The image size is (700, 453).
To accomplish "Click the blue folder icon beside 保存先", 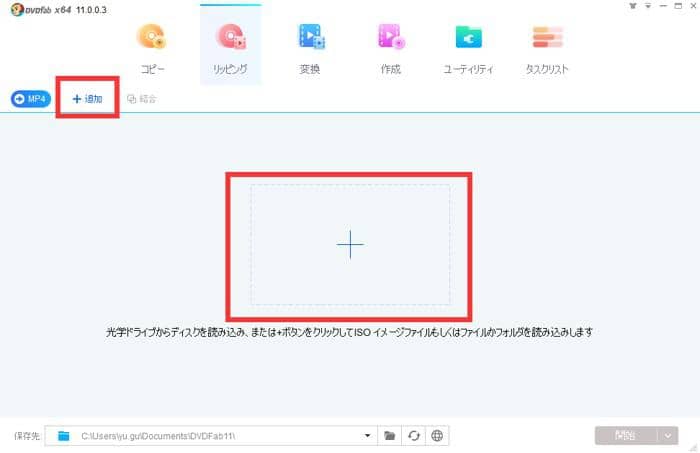I will 64,436.
